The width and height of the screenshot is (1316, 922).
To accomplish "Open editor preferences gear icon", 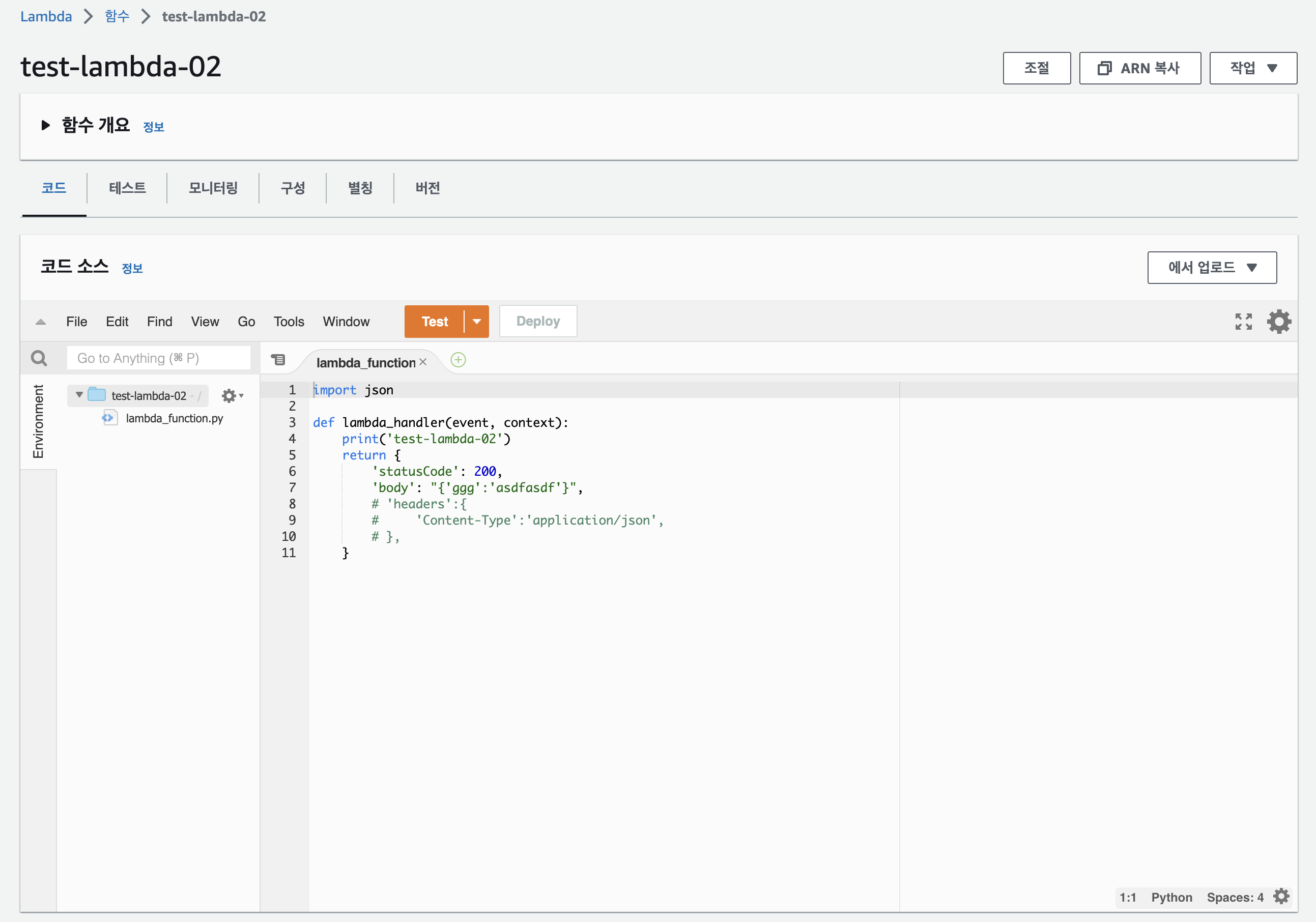I will (1279, 322).
